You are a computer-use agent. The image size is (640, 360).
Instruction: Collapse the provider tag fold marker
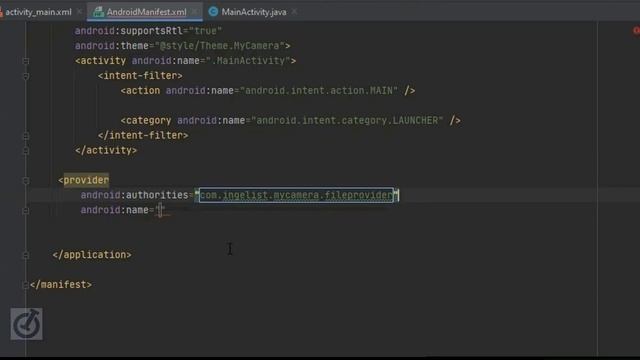tap(26, 180)
